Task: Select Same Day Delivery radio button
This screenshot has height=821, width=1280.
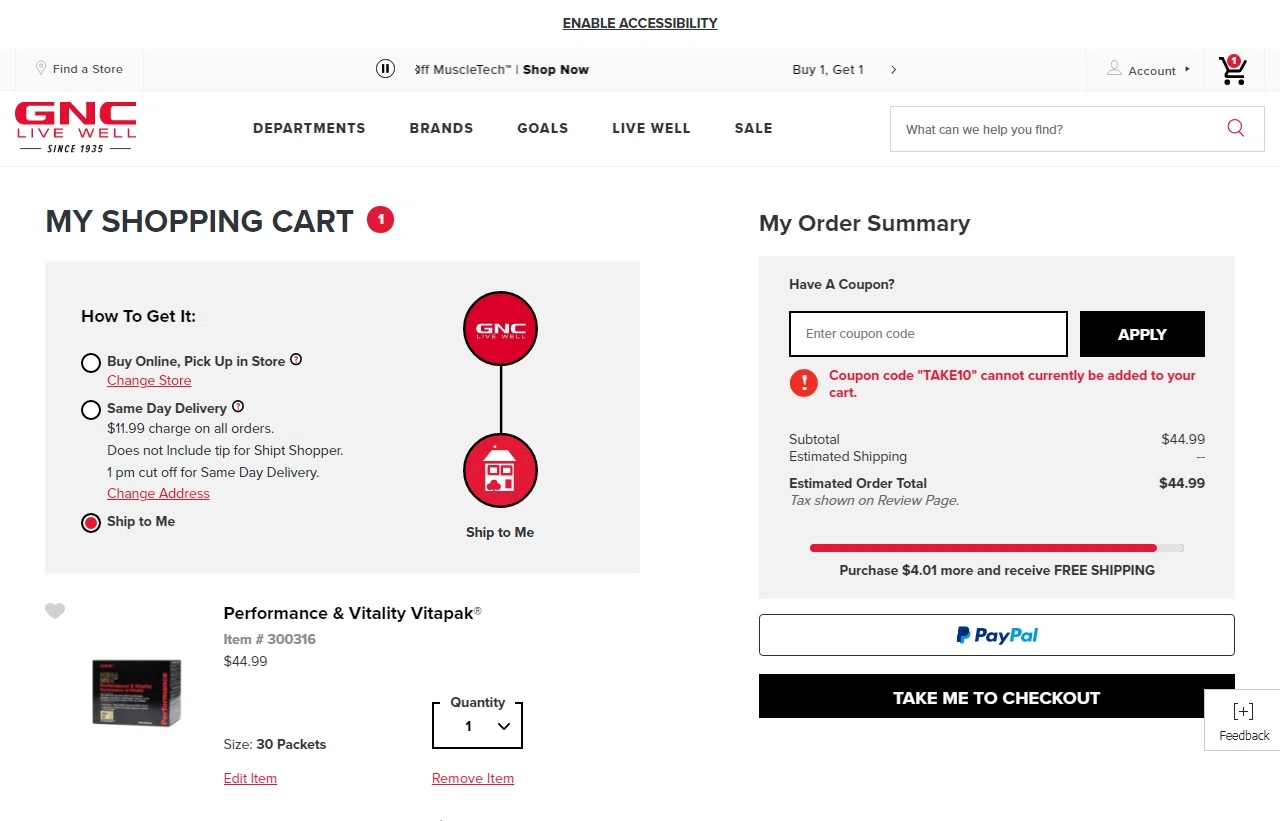Action: click(x=91, y=409)
